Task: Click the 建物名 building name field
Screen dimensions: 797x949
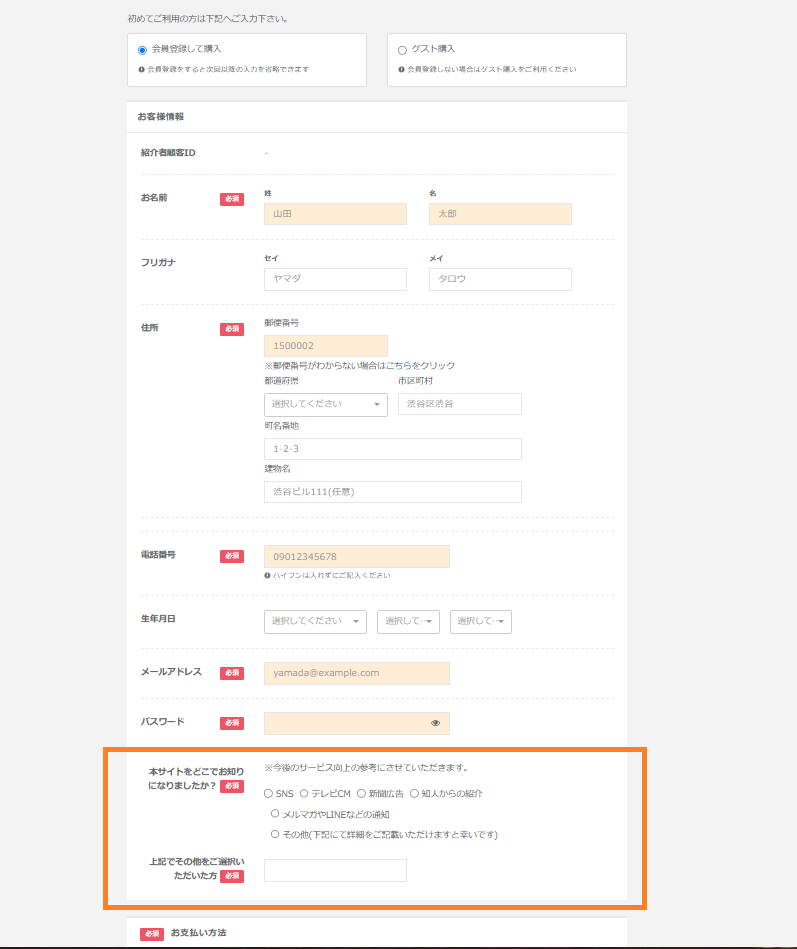Action: point(393,492)
